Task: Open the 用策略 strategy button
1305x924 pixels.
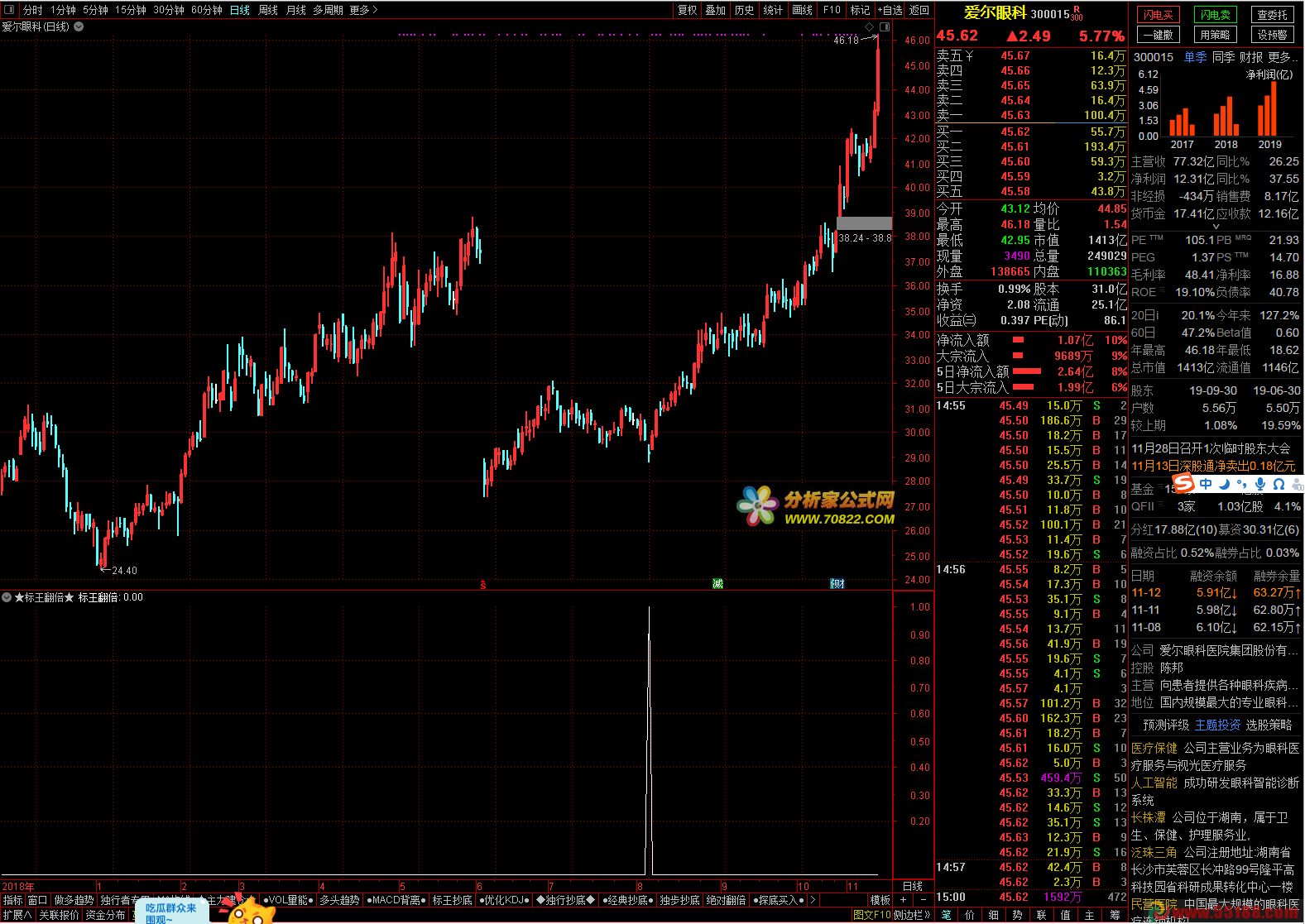Action: click(x=1216, y=35)
